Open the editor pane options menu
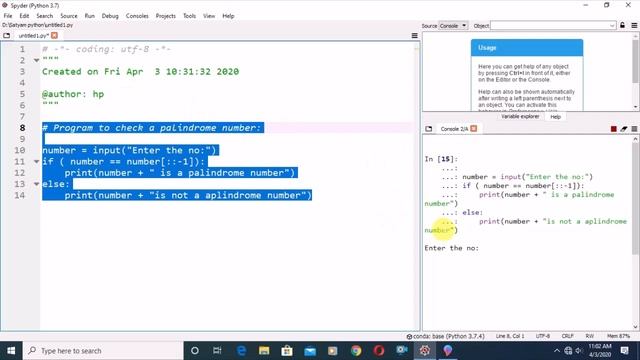Screen dimensions: 640x360 pyautogui.click(x=414, y=36)
